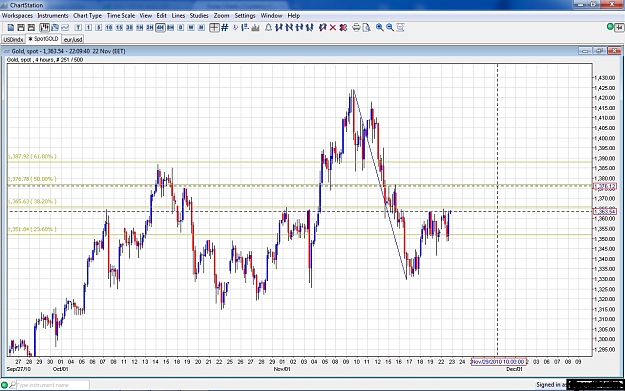Select the 15 minute time scale button
This screenshot has width=625, height=391.
click(x=119, y=28)
